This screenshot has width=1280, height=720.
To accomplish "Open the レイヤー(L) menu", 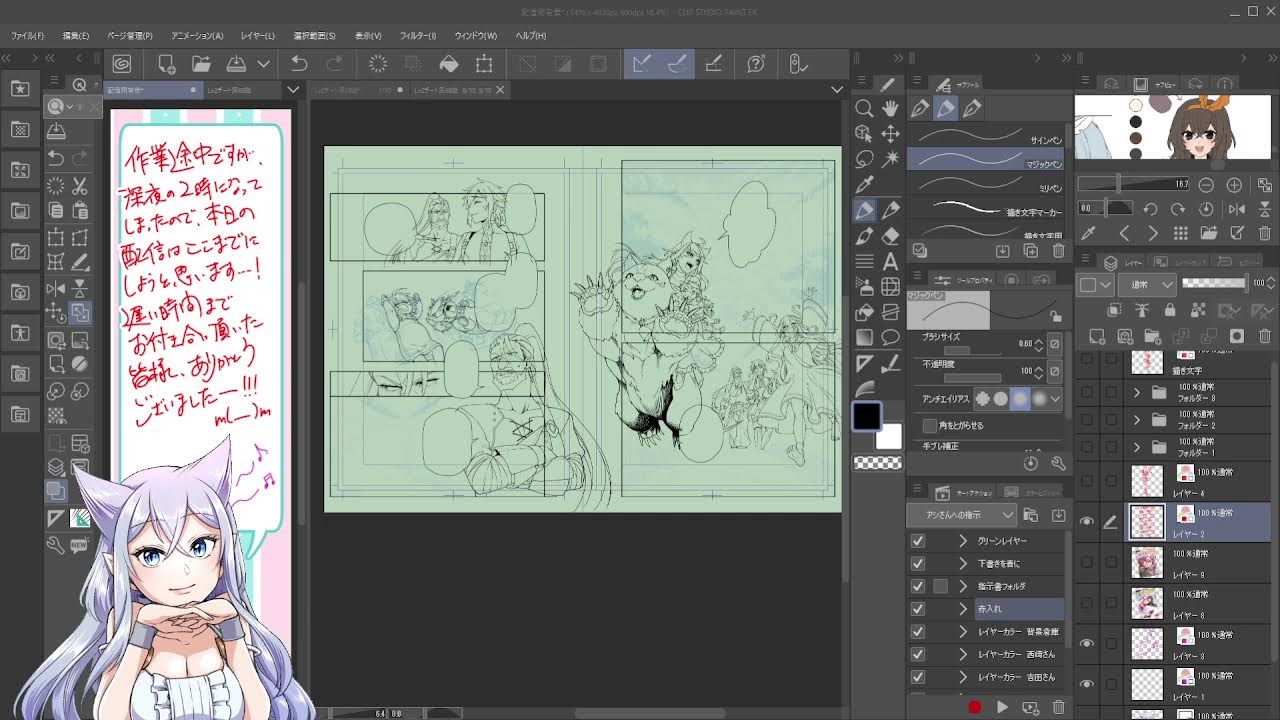I will pos(257,36).
